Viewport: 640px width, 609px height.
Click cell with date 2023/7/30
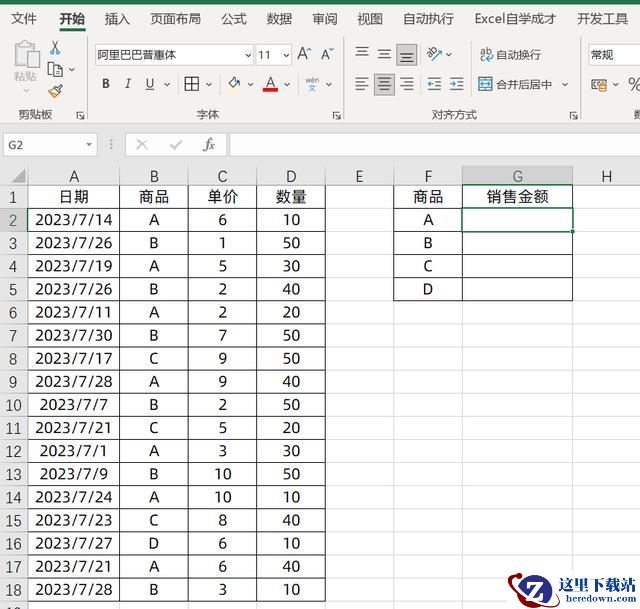click(x=73, y=336)
